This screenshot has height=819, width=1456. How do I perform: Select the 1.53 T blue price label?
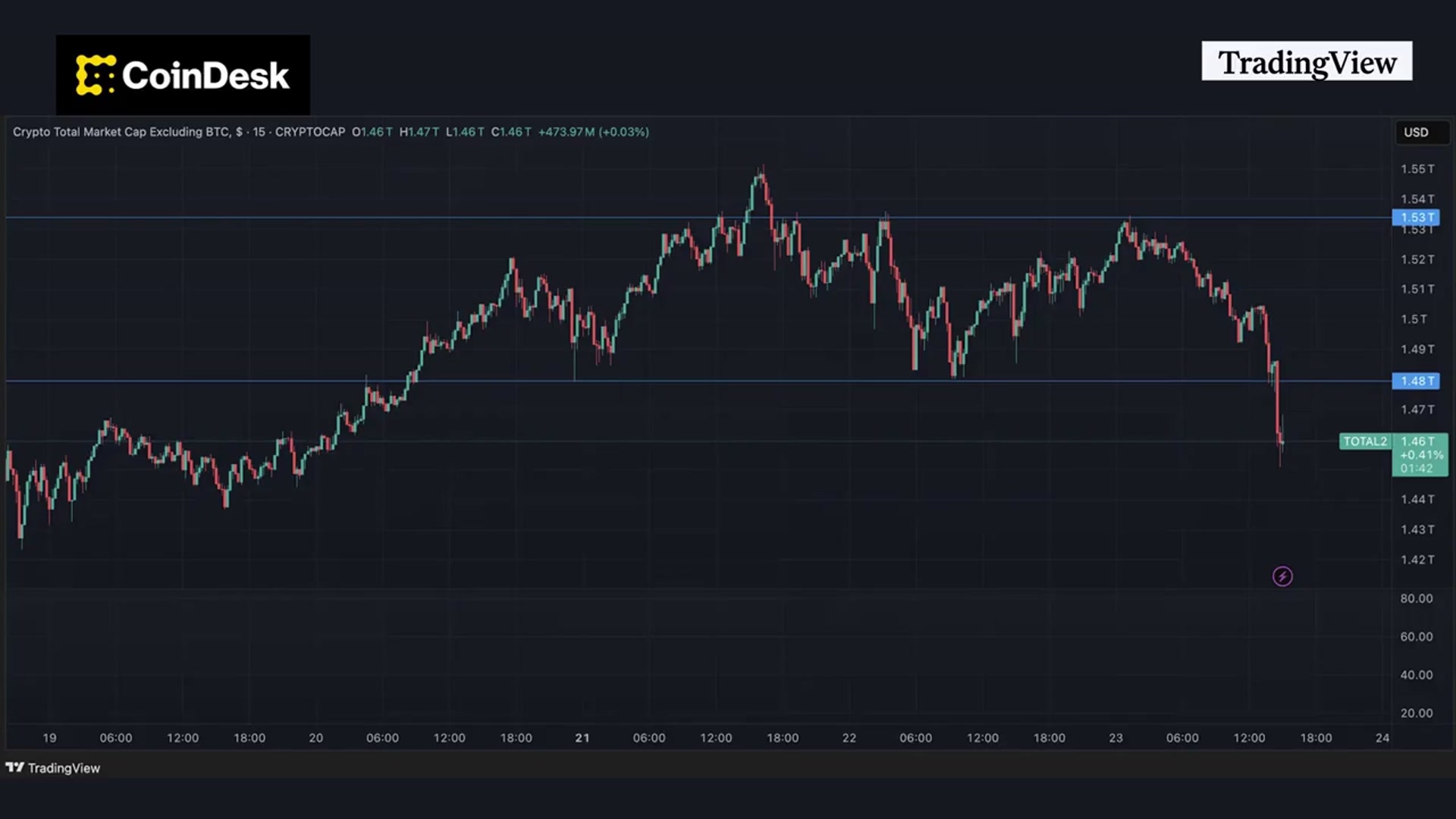[x=1416, y=218]
